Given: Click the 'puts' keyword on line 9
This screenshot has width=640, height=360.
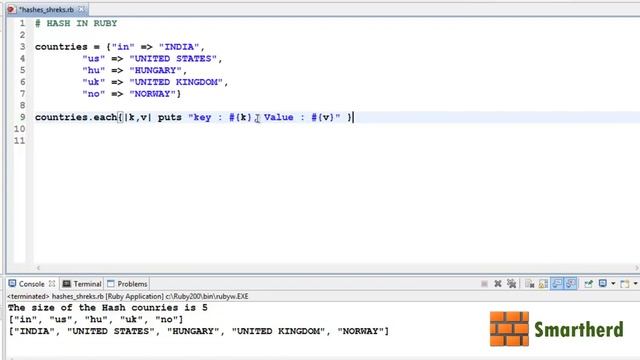Looking at the screenshot, I should [x=170, y=118].
